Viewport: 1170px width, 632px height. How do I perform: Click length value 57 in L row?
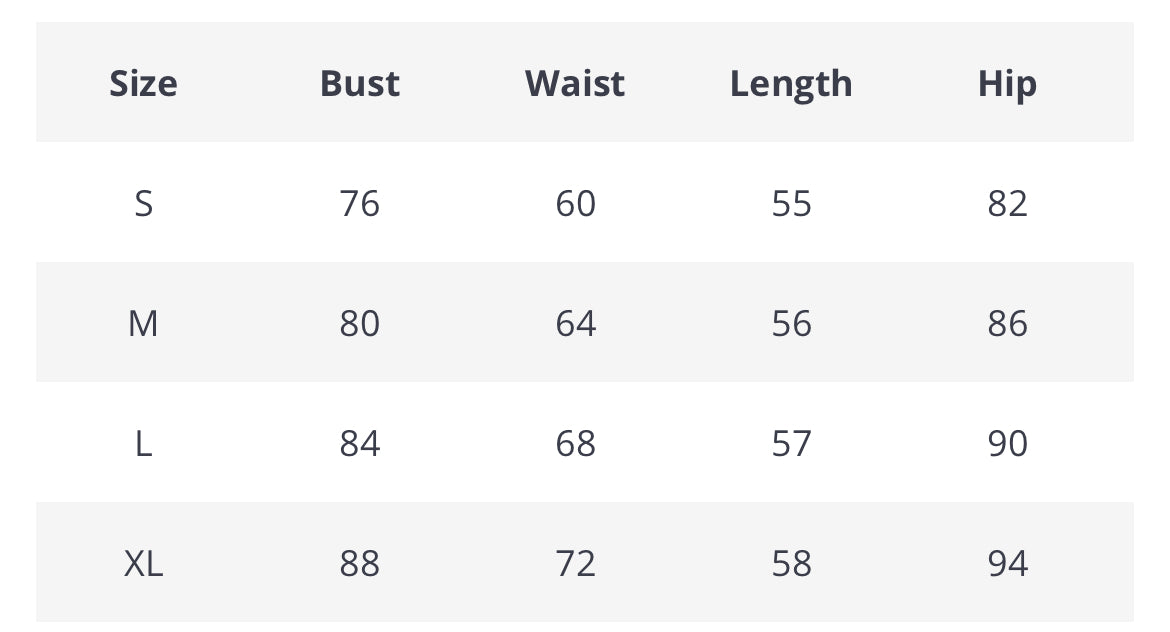click(x=791, y=443)
